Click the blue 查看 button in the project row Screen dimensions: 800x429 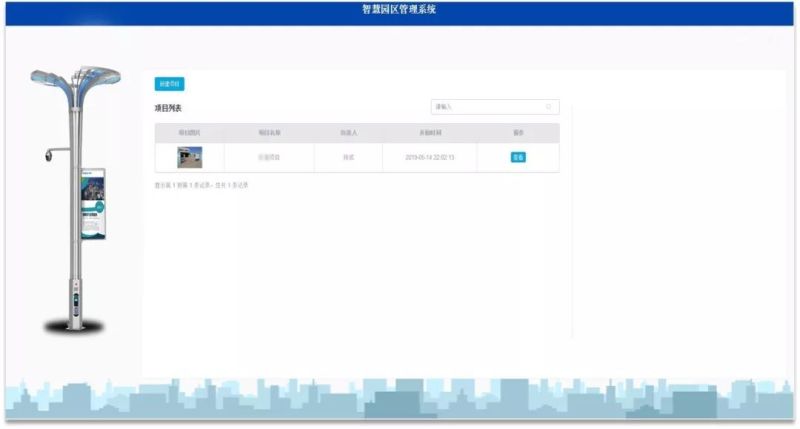coord(518,157)
